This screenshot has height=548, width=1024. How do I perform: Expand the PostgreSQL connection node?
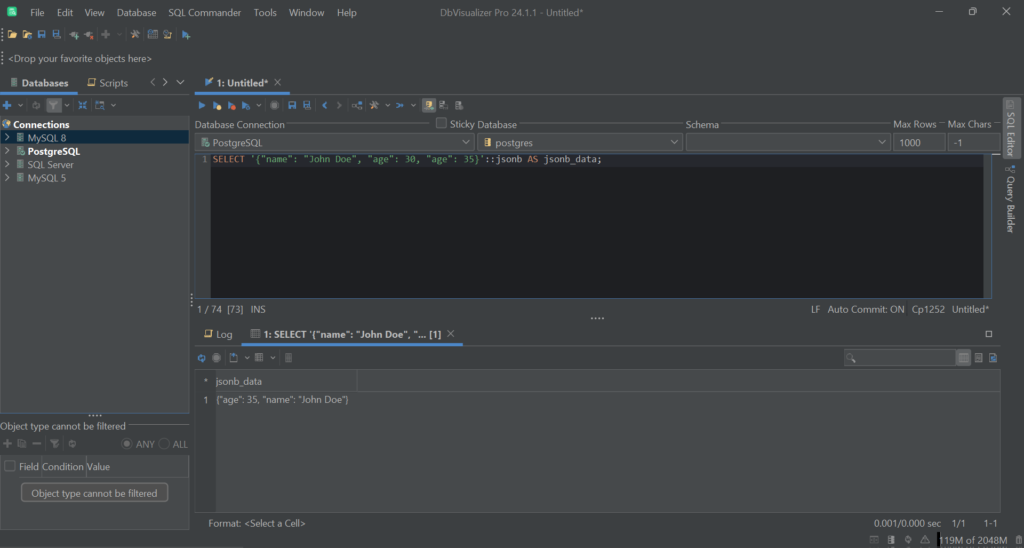7,151
